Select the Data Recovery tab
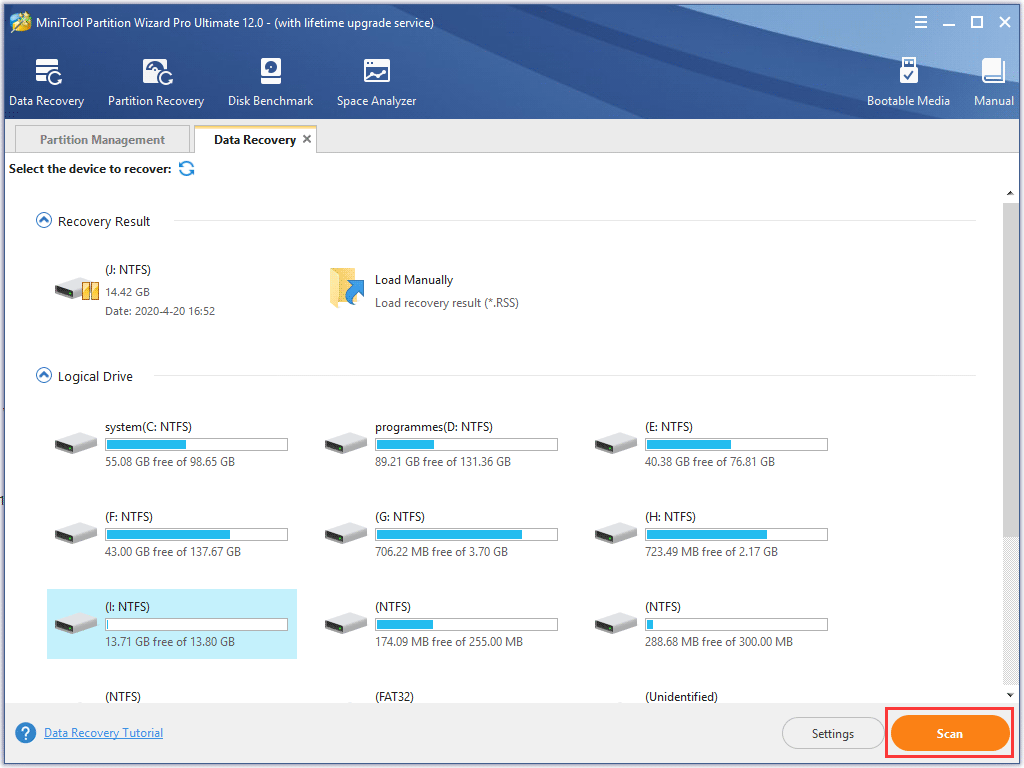Viewport: 1024px width, 768px height. 255,140
